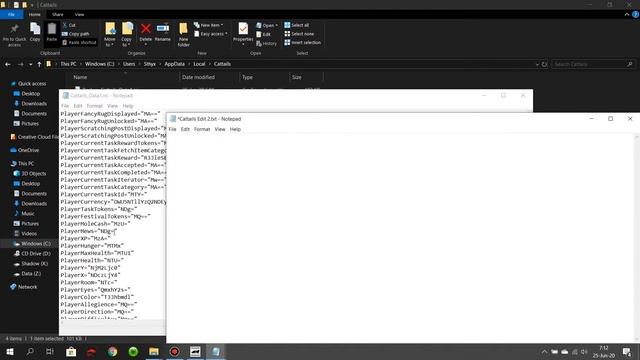The width and height of the screenshot is (640, 360).
Task: Expand address bar history dropdown
Action: pos(537,64)
